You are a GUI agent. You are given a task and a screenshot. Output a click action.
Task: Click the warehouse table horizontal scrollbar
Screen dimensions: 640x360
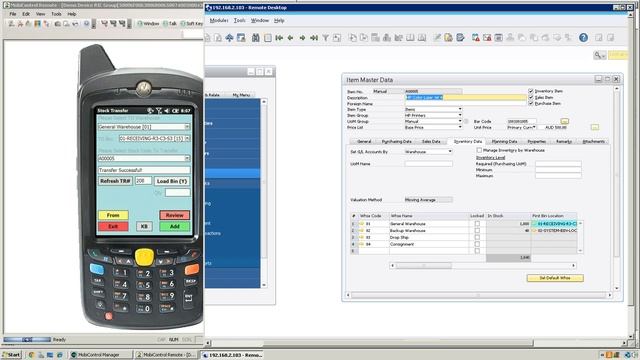coord(483,266)
